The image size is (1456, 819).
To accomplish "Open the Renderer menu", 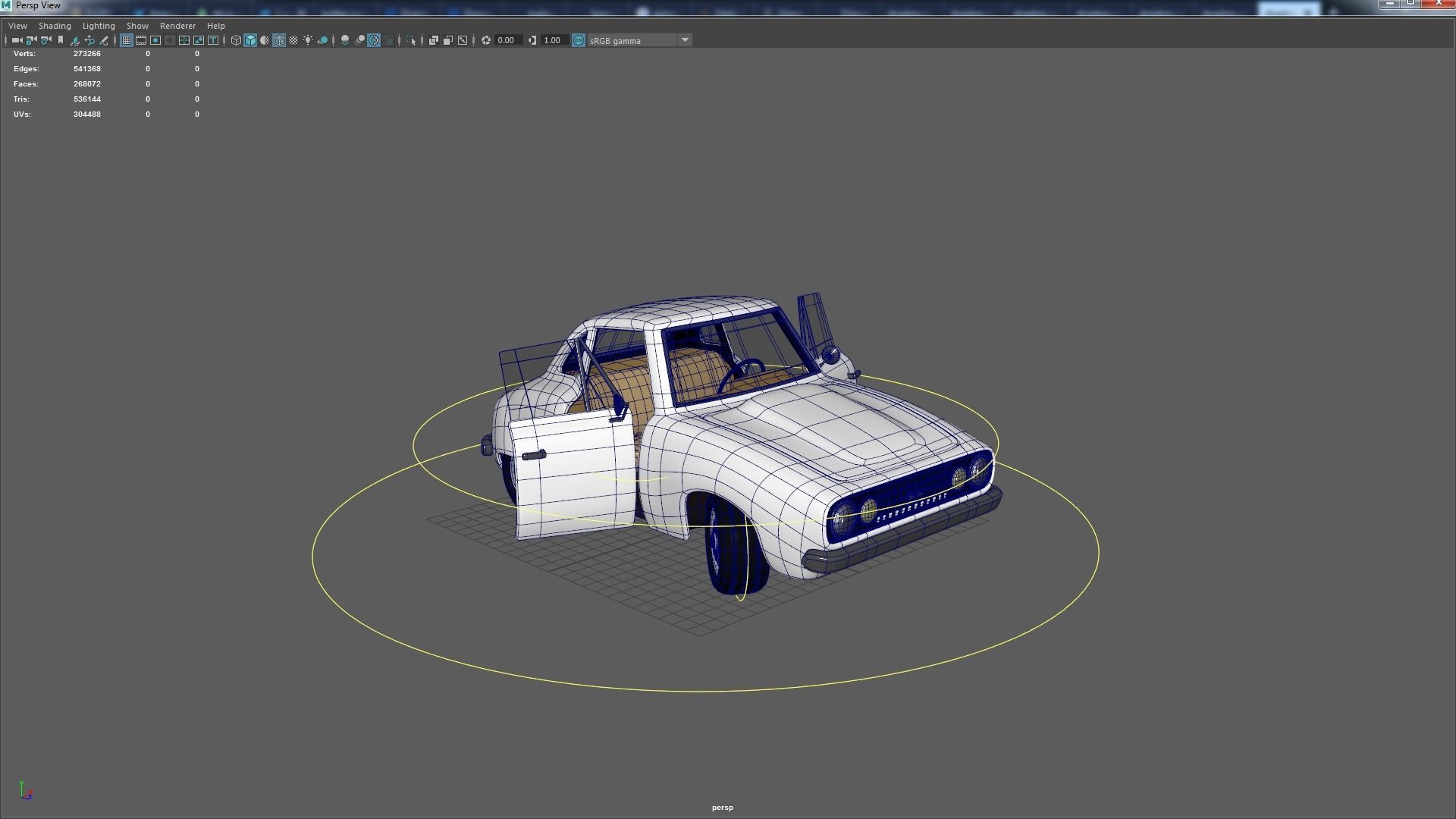I will coord(177,26).
